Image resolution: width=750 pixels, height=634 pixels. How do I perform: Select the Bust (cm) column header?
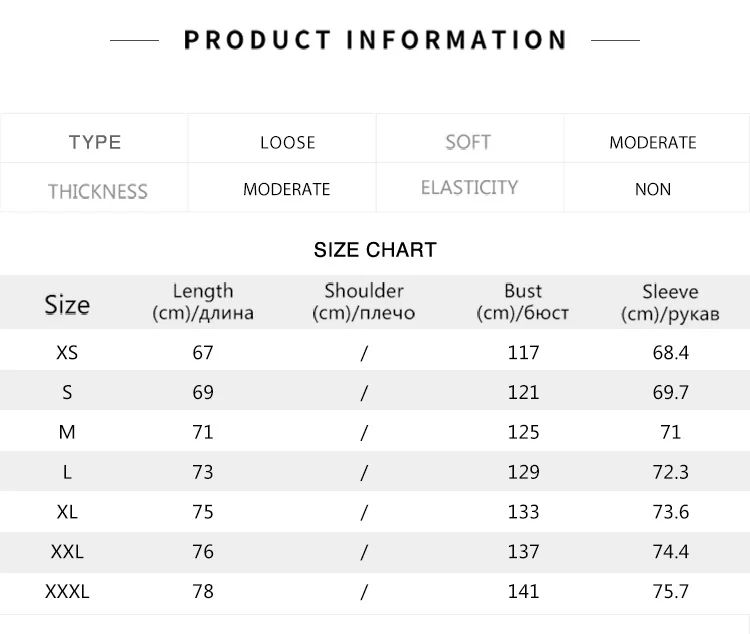tap(523, 301)
